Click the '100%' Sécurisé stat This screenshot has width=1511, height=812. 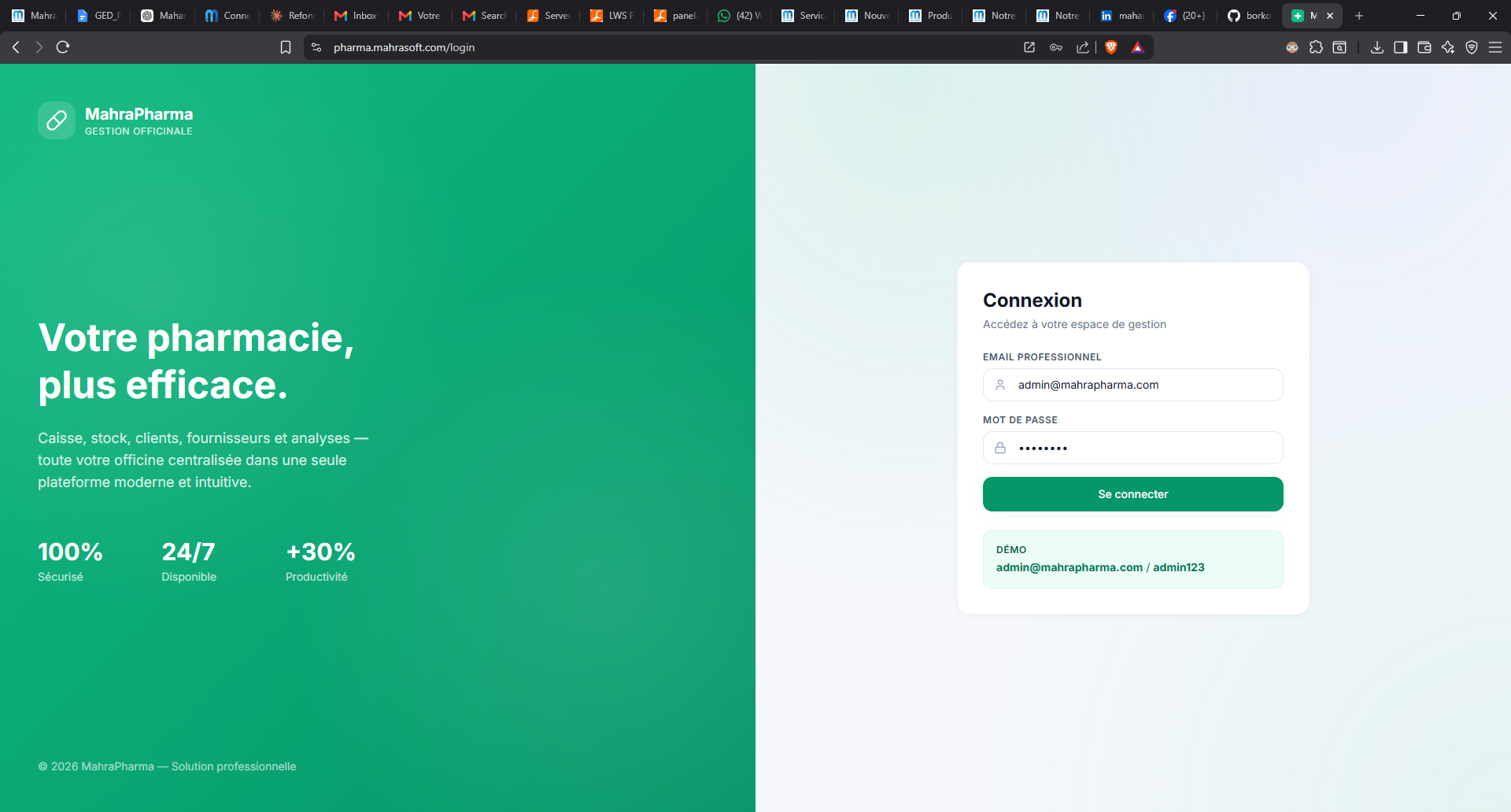coord(70,561)
